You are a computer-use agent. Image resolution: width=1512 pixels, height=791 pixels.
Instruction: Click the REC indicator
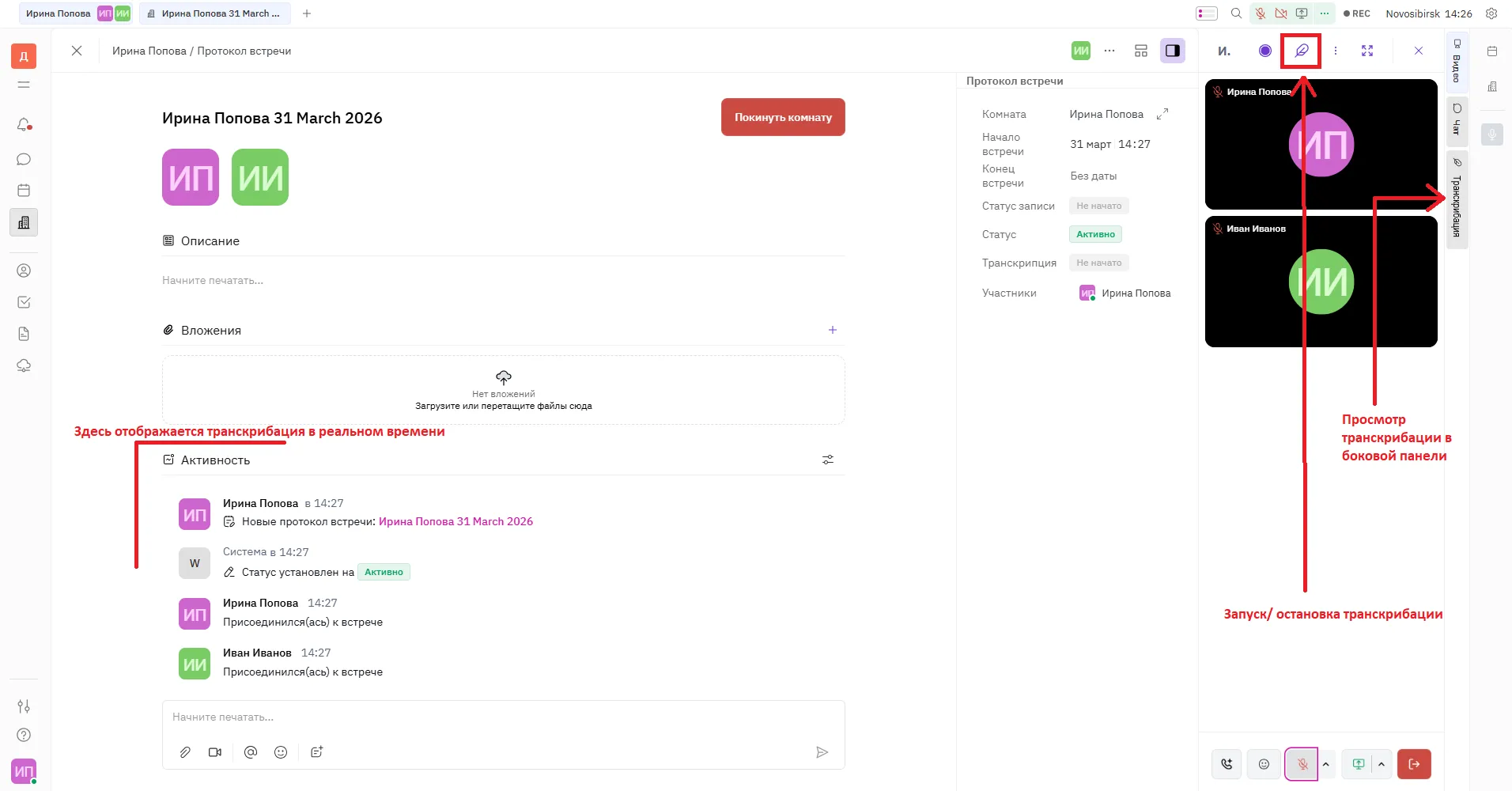point(1357,13)
